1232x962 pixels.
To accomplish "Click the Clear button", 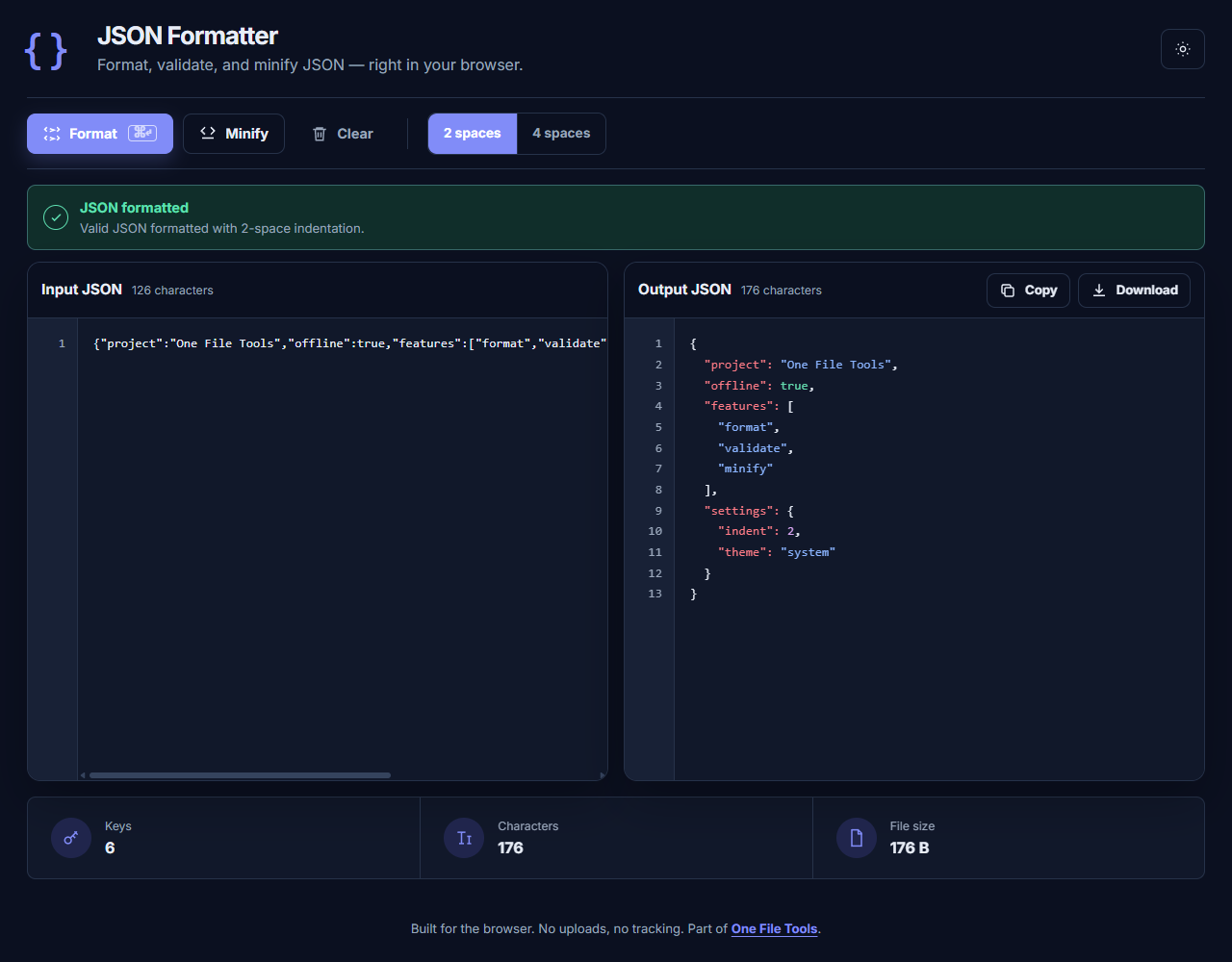I will pyautogui.click(x=343, y=134).
